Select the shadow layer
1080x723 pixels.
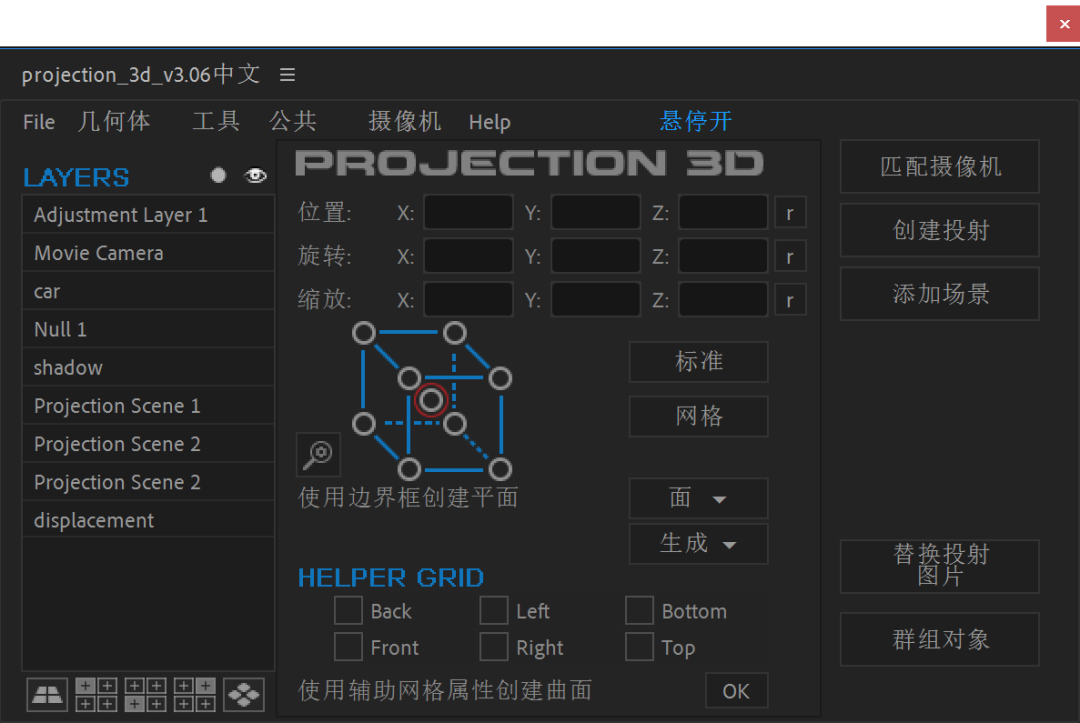[148, 368]
